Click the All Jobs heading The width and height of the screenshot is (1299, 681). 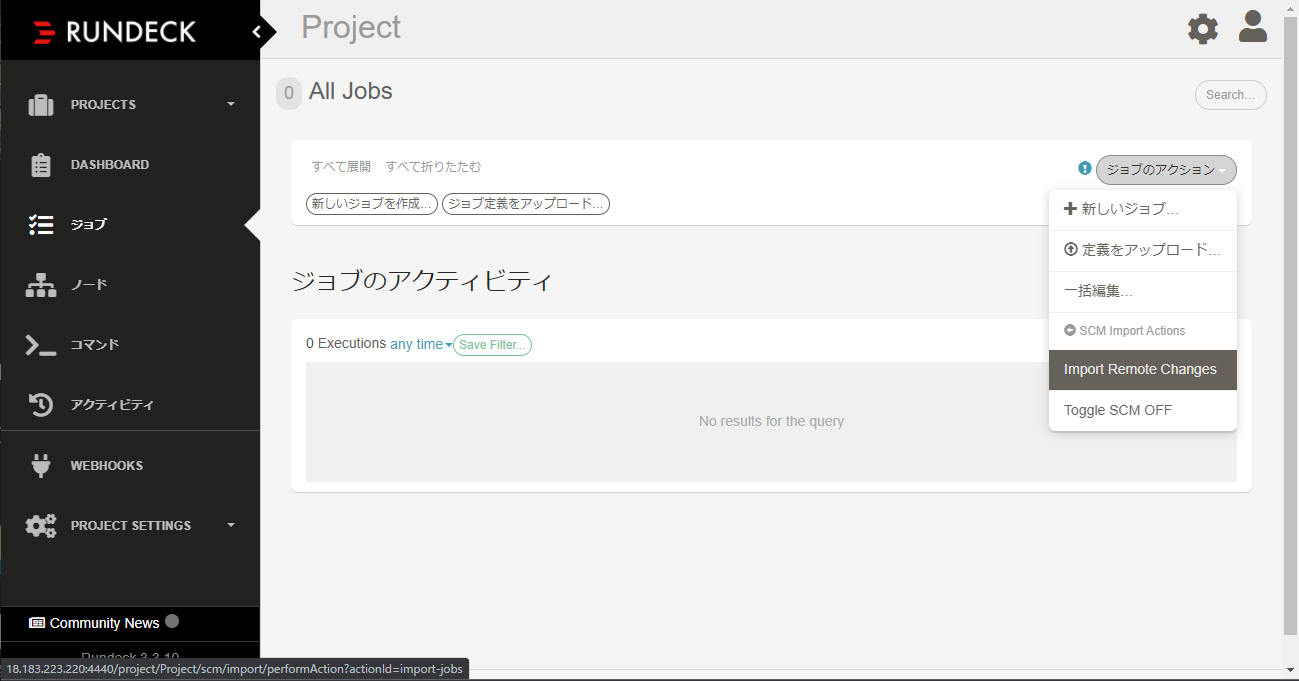pos(351,91)
